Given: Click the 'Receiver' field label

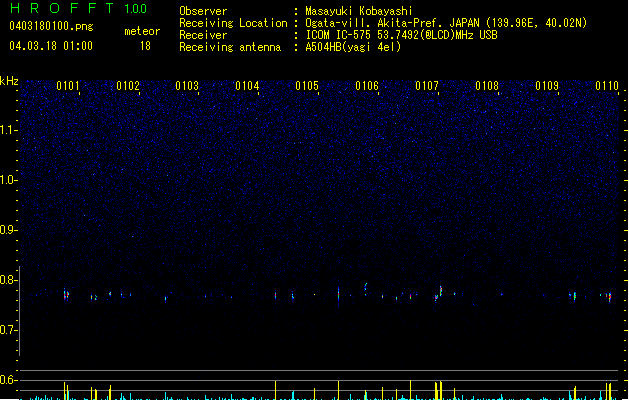Looking at the screenshot, I should 203,35.
